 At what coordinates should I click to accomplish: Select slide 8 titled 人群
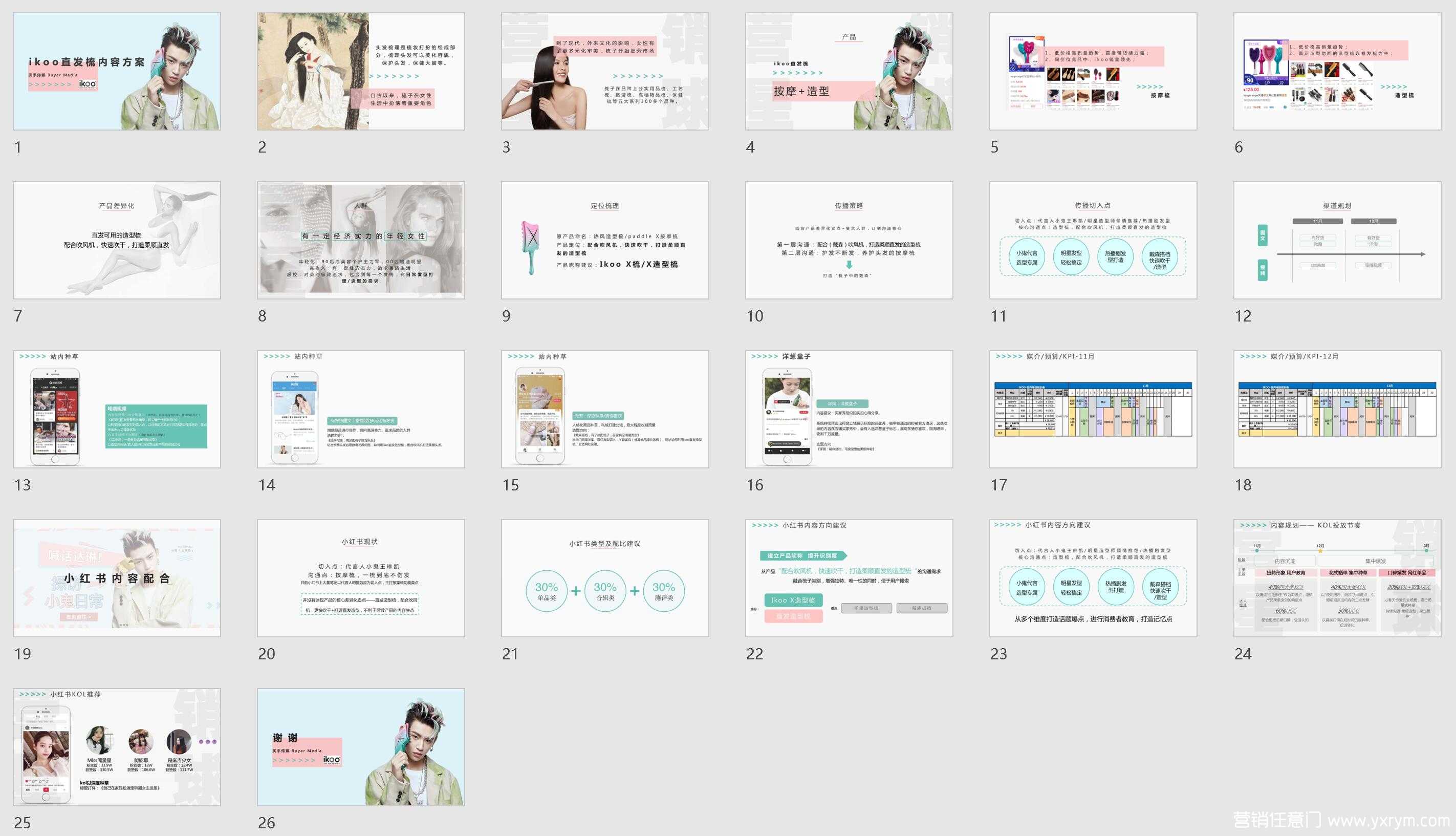tap(361, 240)
